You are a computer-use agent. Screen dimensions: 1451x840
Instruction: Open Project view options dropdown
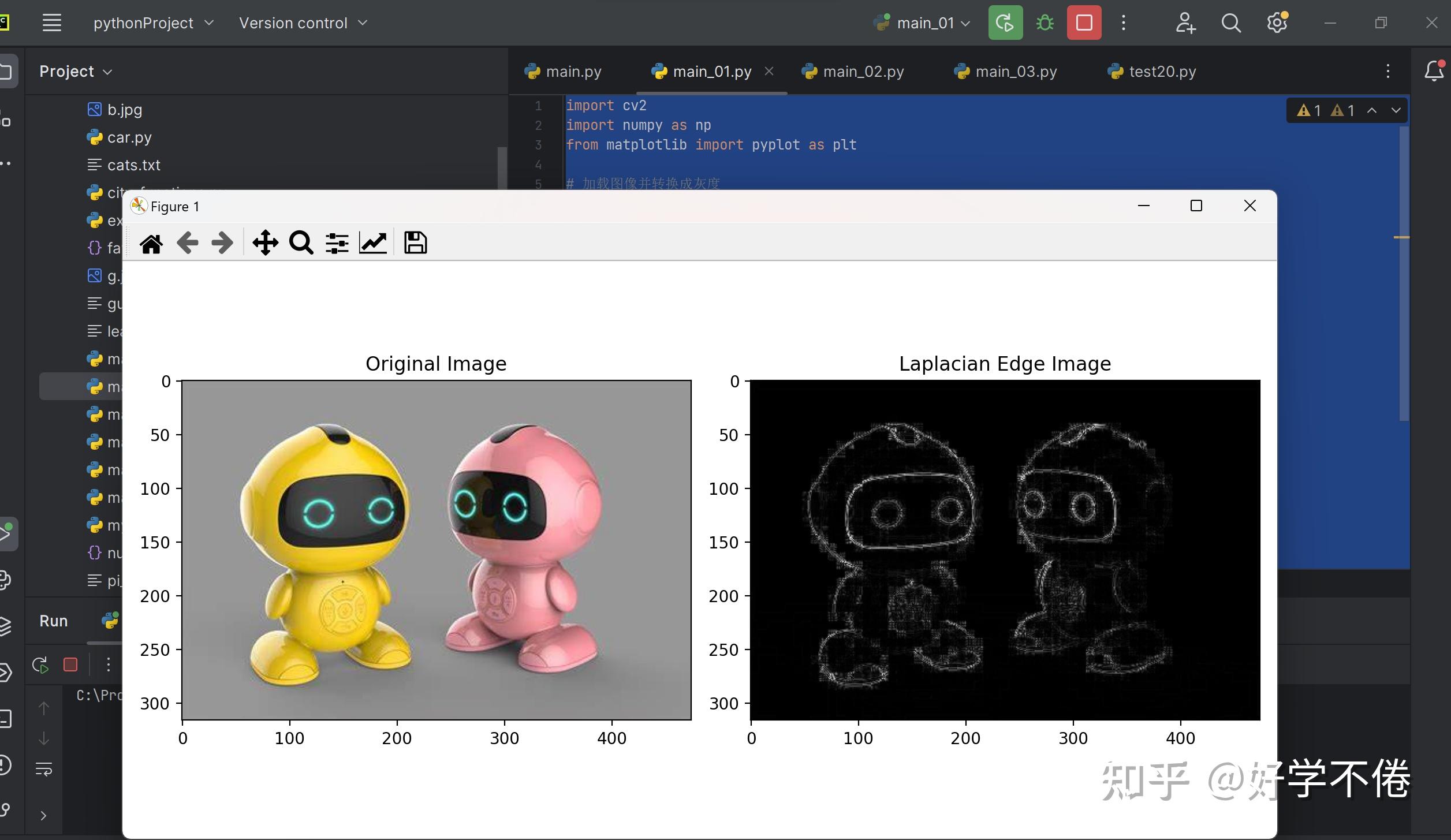(75, 72)
